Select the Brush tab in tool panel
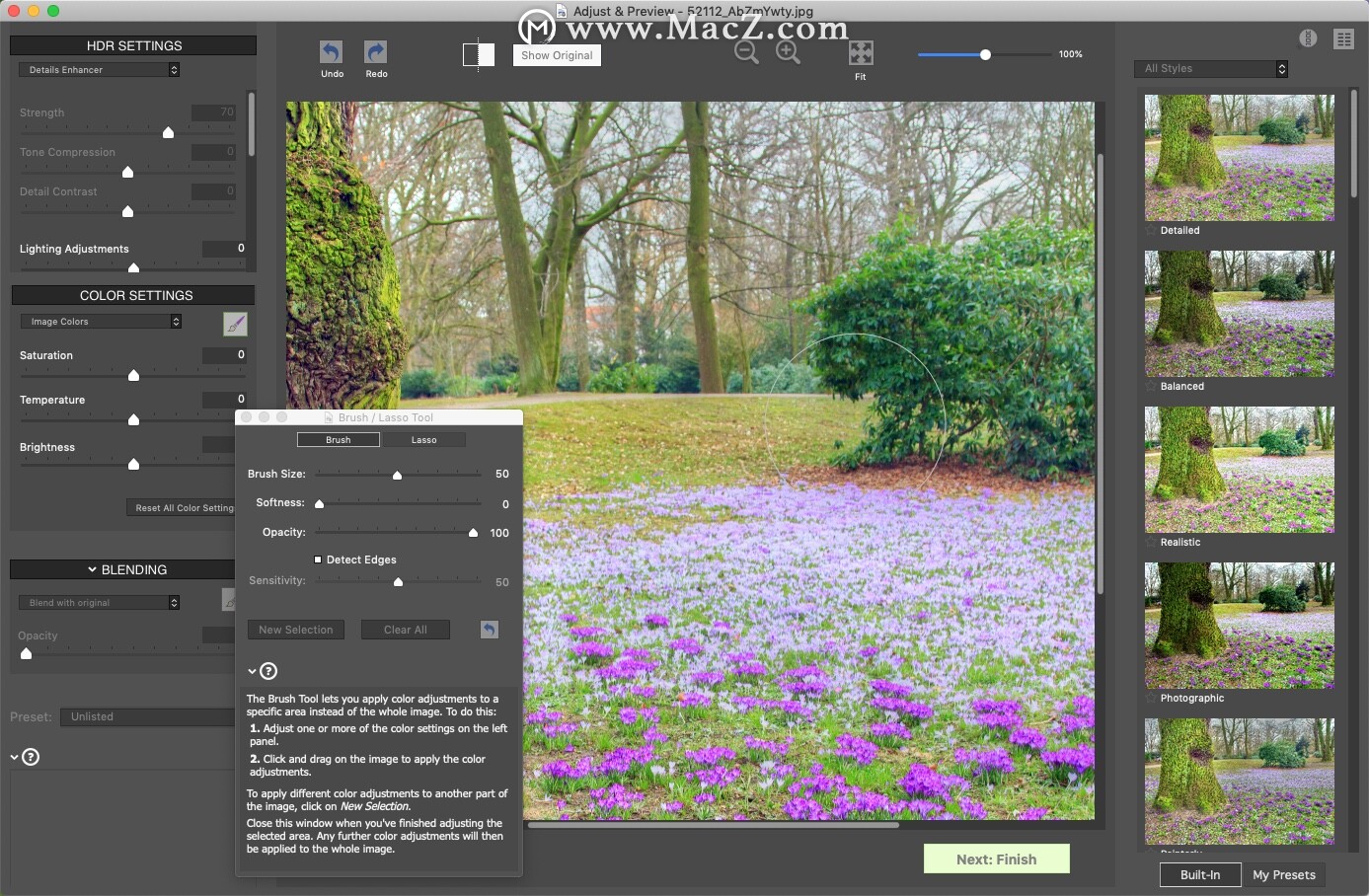Image resolution: width=1369 pixels, height=896 pixels. pyautogui.click(x=339, y=440)
